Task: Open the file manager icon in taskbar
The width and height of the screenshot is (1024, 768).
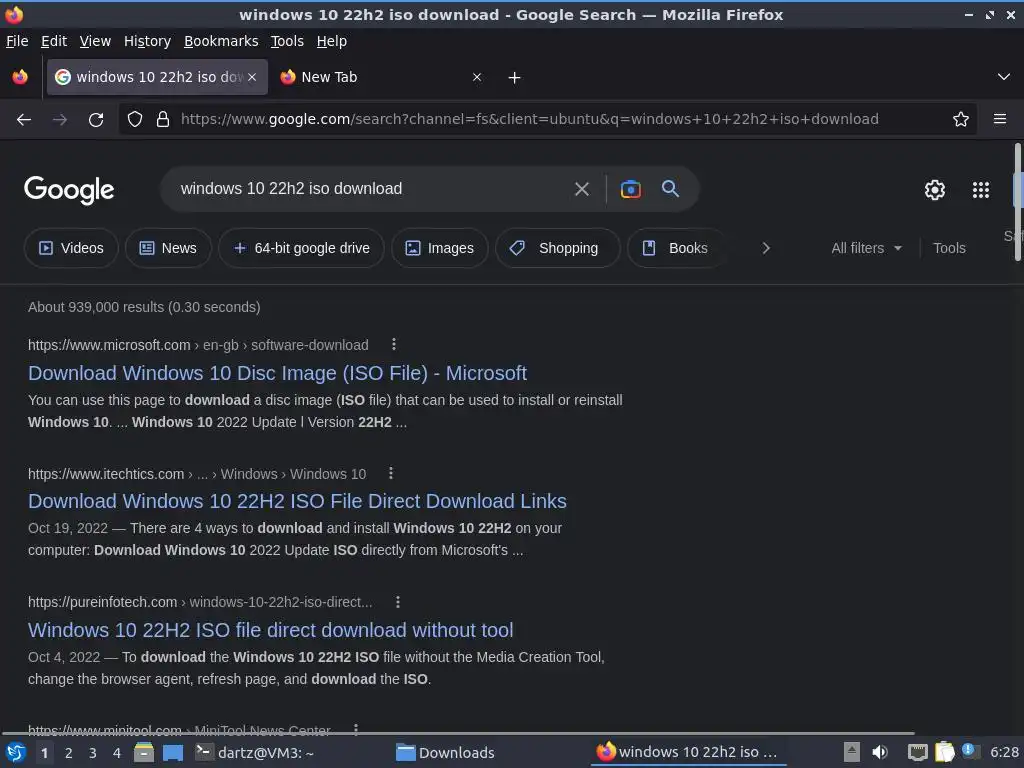Action: (x=144, y=752)
